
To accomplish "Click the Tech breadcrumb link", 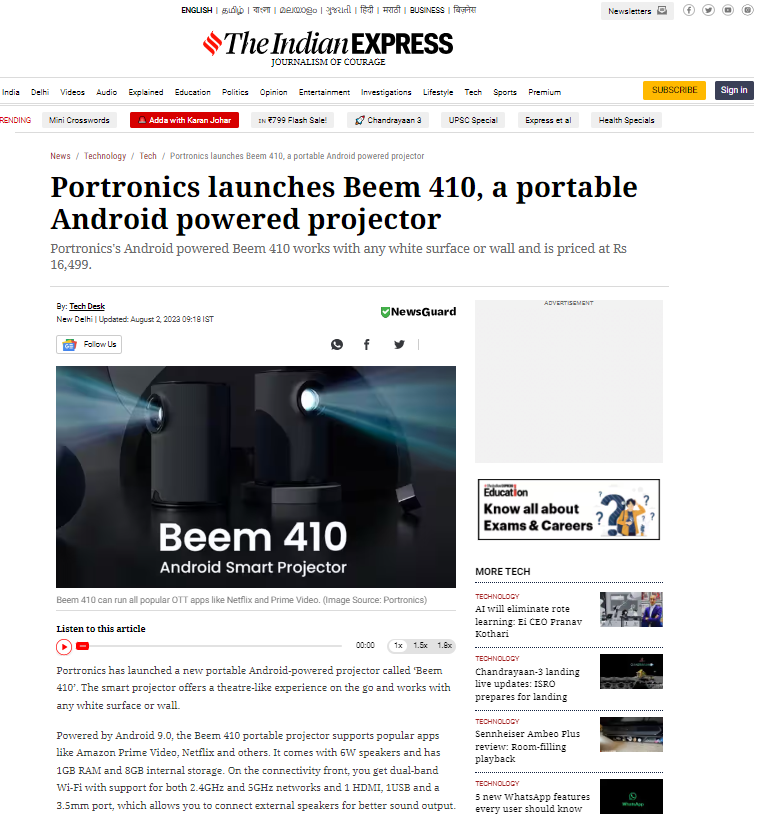I will [x=148, y=156].
